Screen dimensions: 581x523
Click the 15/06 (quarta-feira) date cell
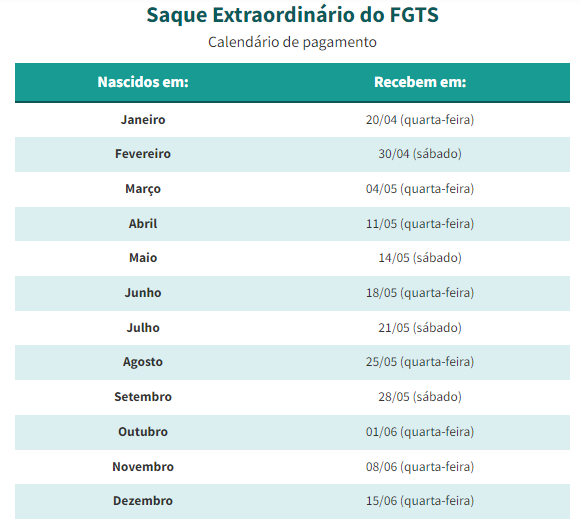(x=420, y=501)
